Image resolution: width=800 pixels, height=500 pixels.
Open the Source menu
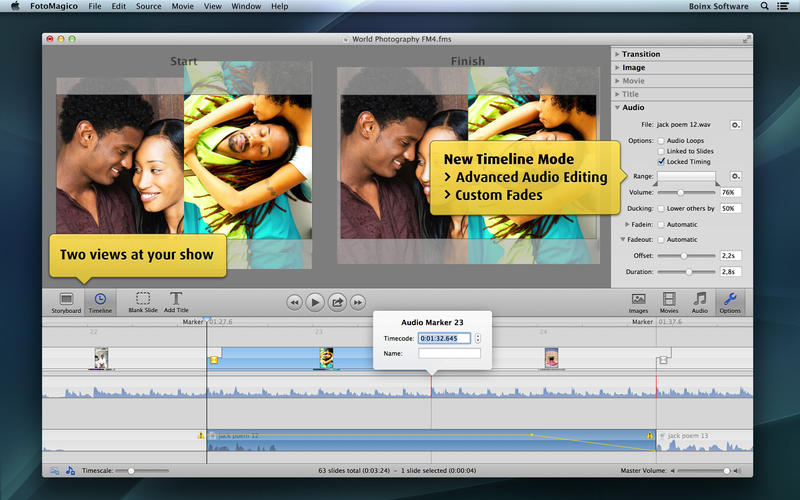click(x=148, y=6)
